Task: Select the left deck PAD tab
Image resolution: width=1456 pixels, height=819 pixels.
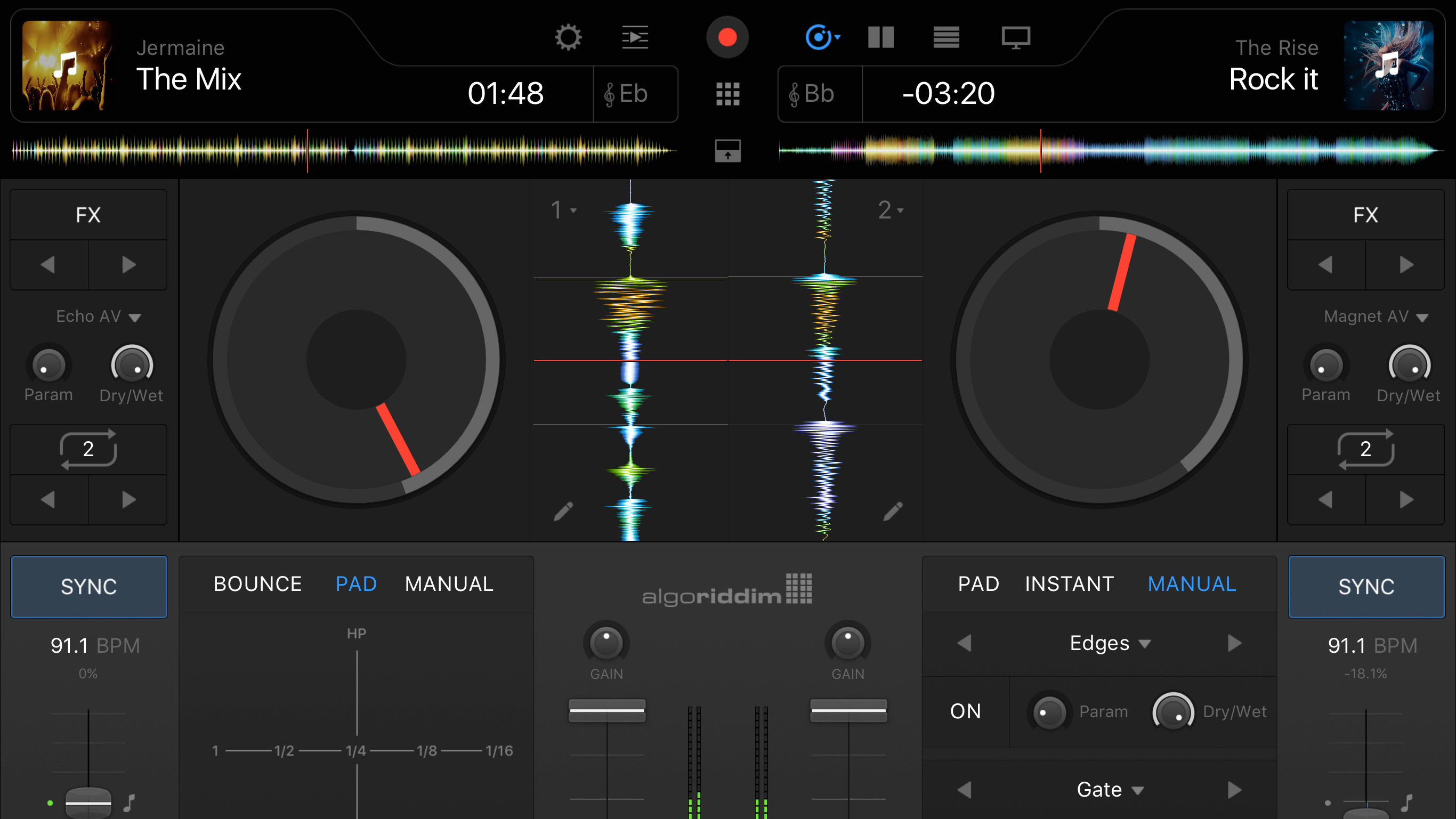Action: [356, 584]
